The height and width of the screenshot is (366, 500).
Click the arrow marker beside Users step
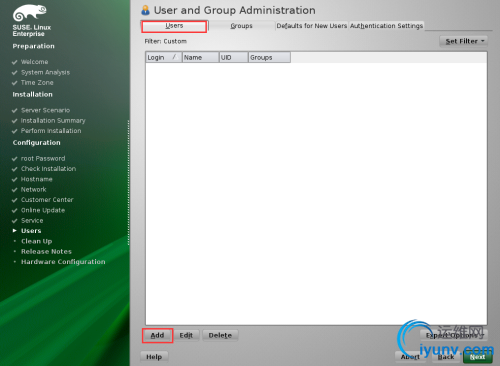click(x=15, y=231)
